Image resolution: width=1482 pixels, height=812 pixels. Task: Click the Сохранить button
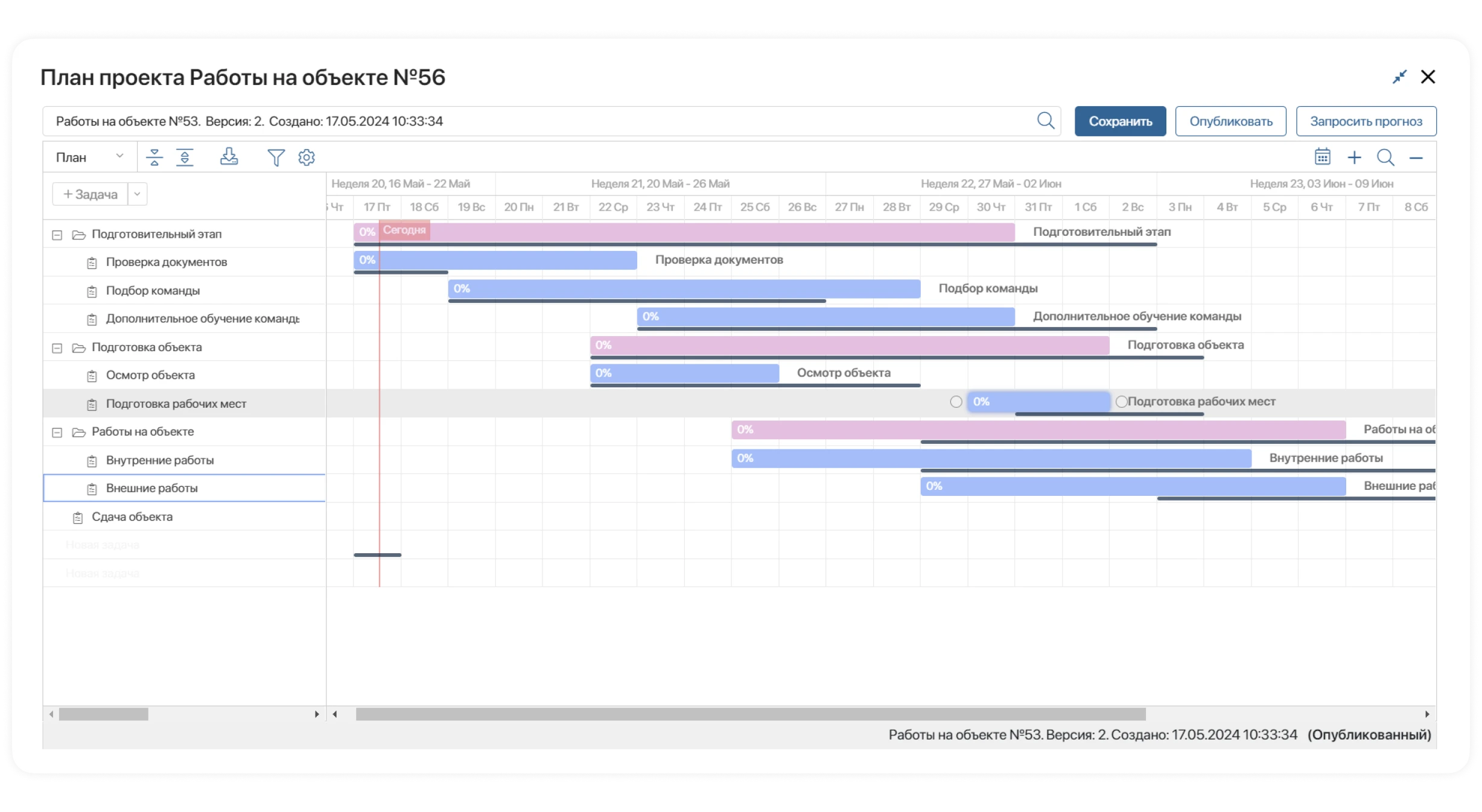pos(1120,121)
